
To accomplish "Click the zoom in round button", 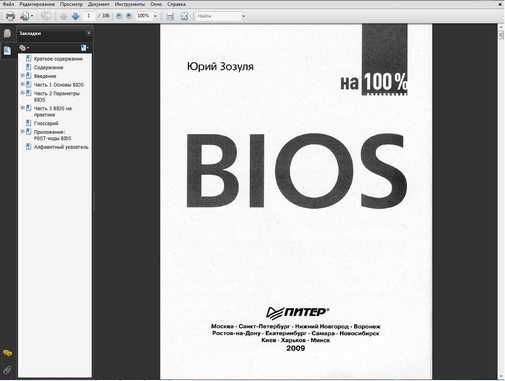I will tap(129, 16).
